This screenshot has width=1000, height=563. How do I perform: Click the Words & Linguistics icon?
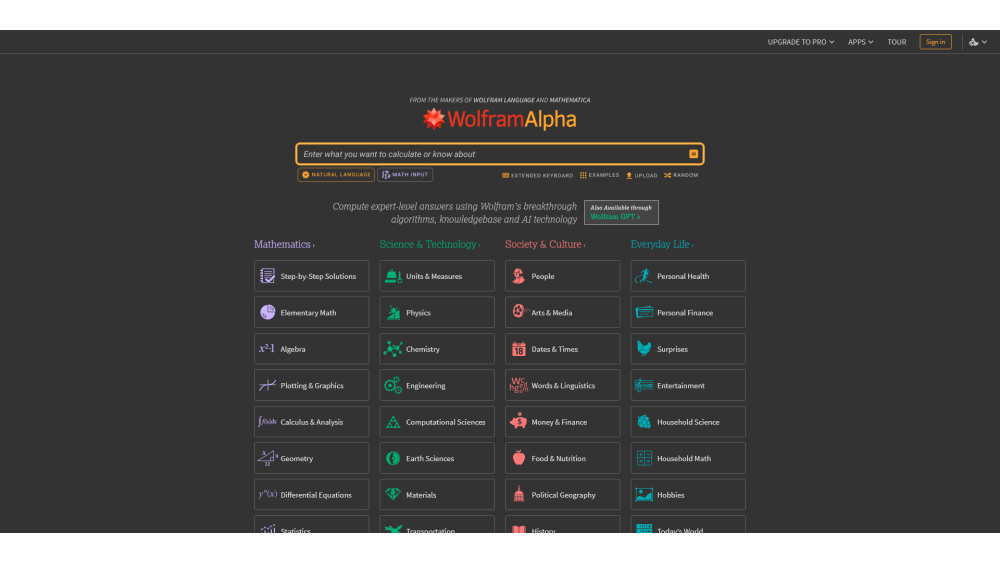click(518, 385)
